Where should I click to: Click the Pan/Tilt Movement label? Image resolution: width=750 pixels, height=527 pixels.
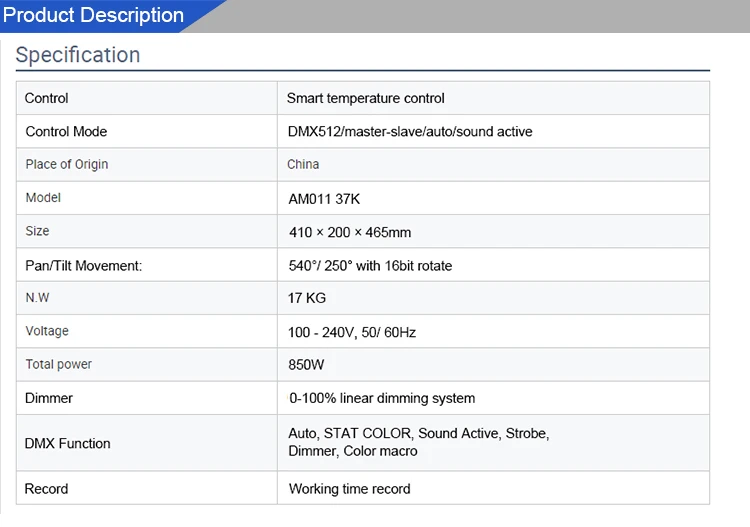click(x=84, y=265)
